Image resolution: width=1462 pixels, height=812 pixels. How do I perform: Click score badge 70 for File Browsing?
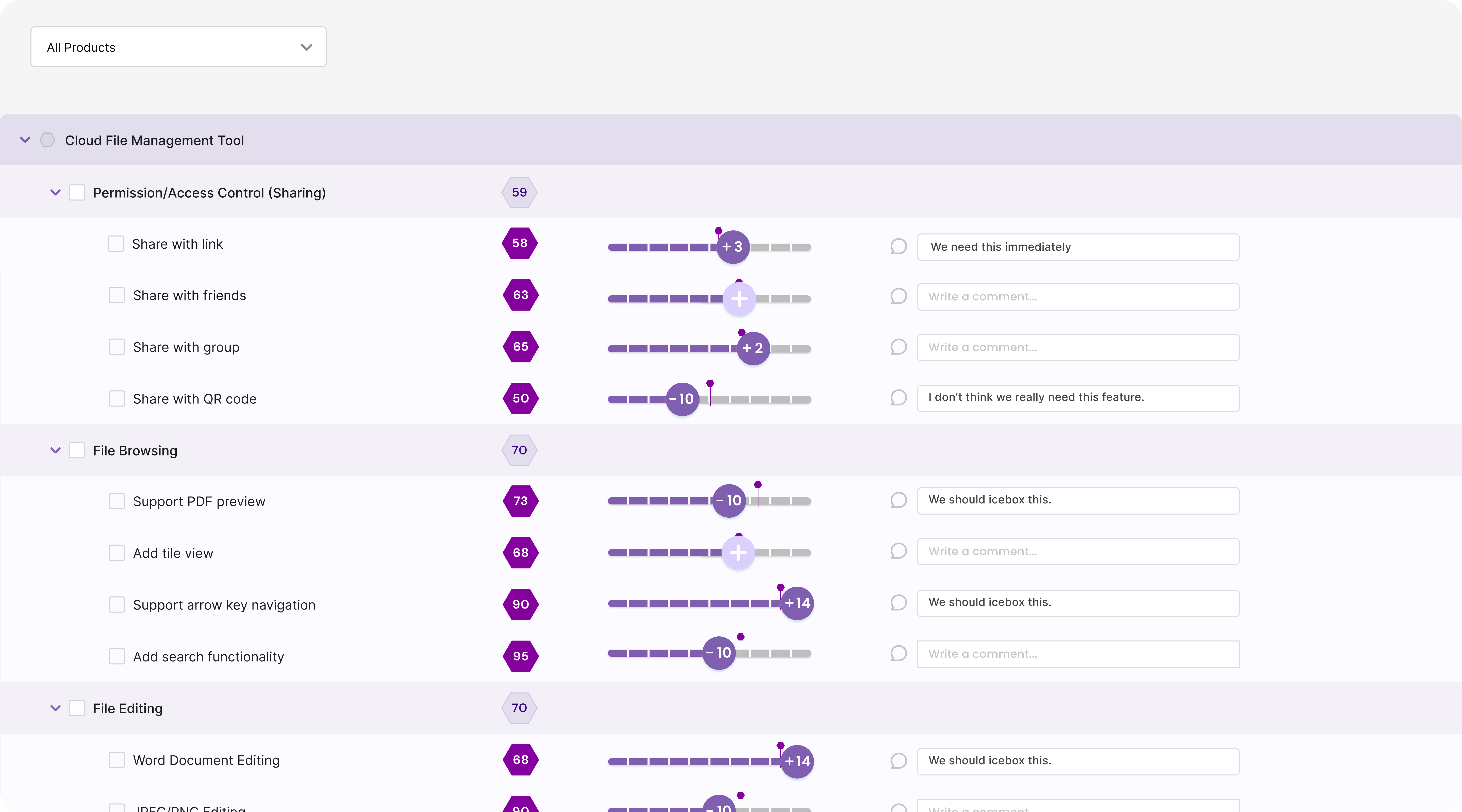point(519,451)
